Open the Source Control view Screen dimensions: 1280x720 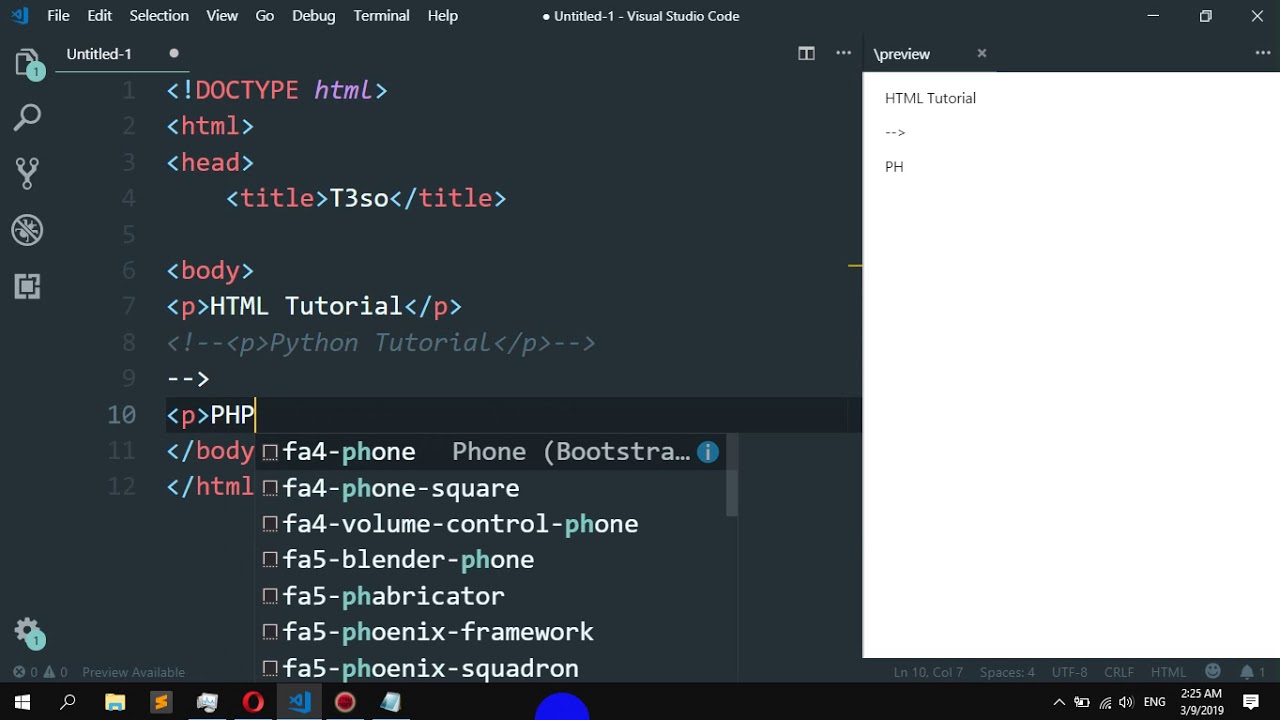tap(27, 174)
